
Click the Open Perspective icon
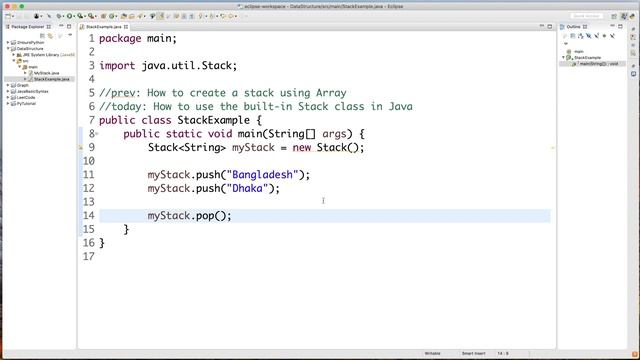tap(614, 16)
